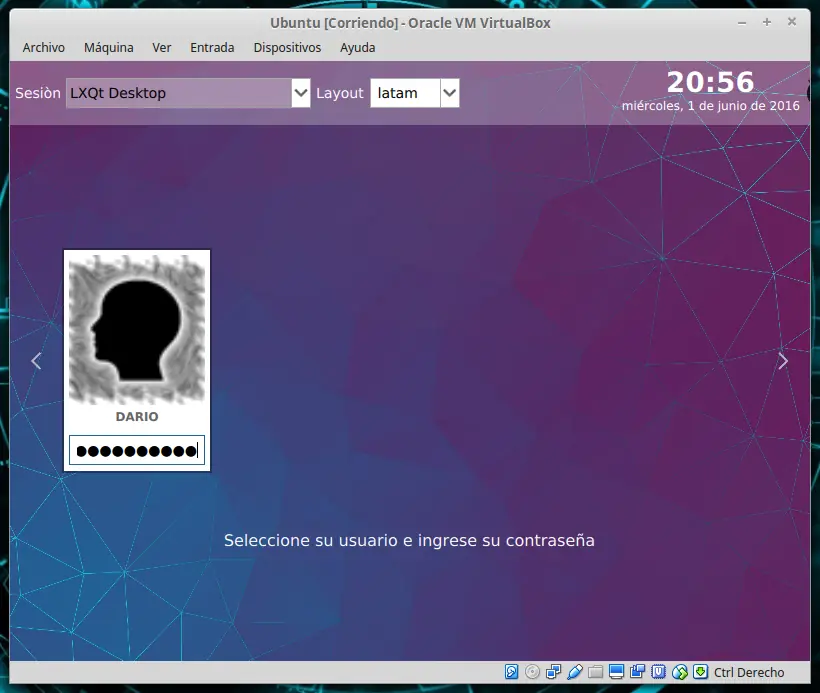Select the DARIO user avatar

[137, 330]
